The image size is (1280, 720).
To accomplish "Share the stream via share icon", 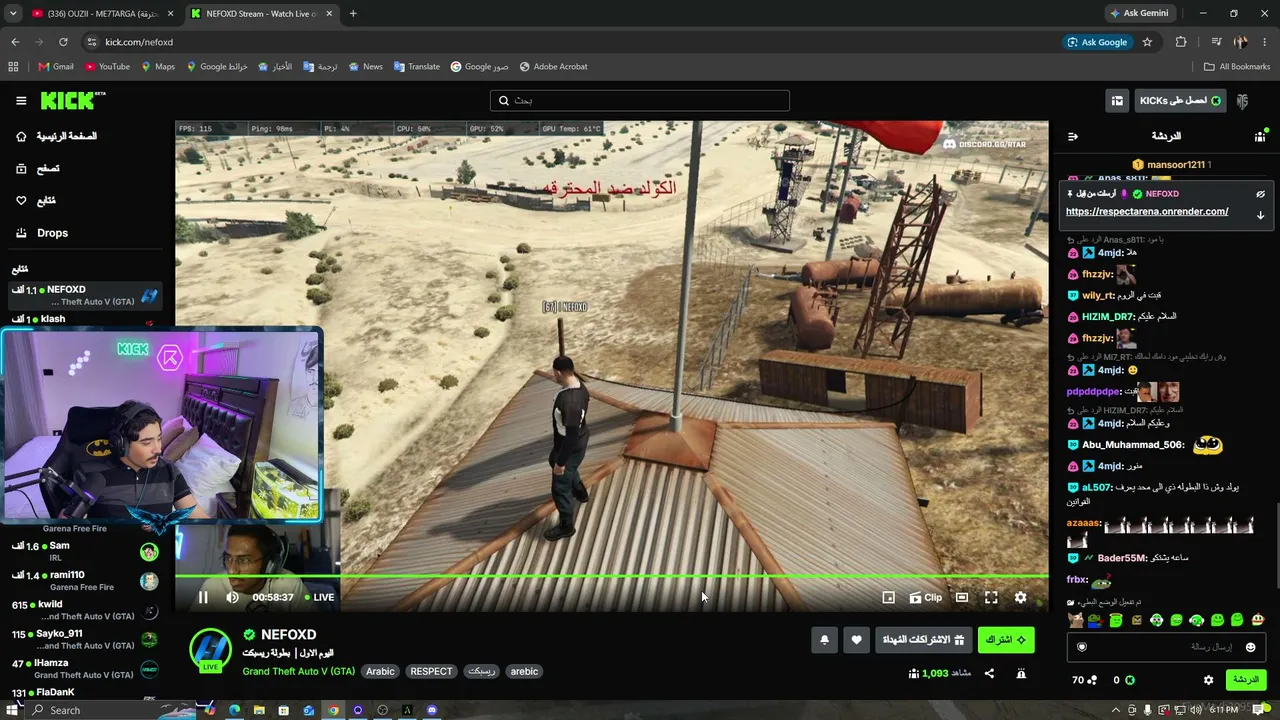I will point(989,673).
